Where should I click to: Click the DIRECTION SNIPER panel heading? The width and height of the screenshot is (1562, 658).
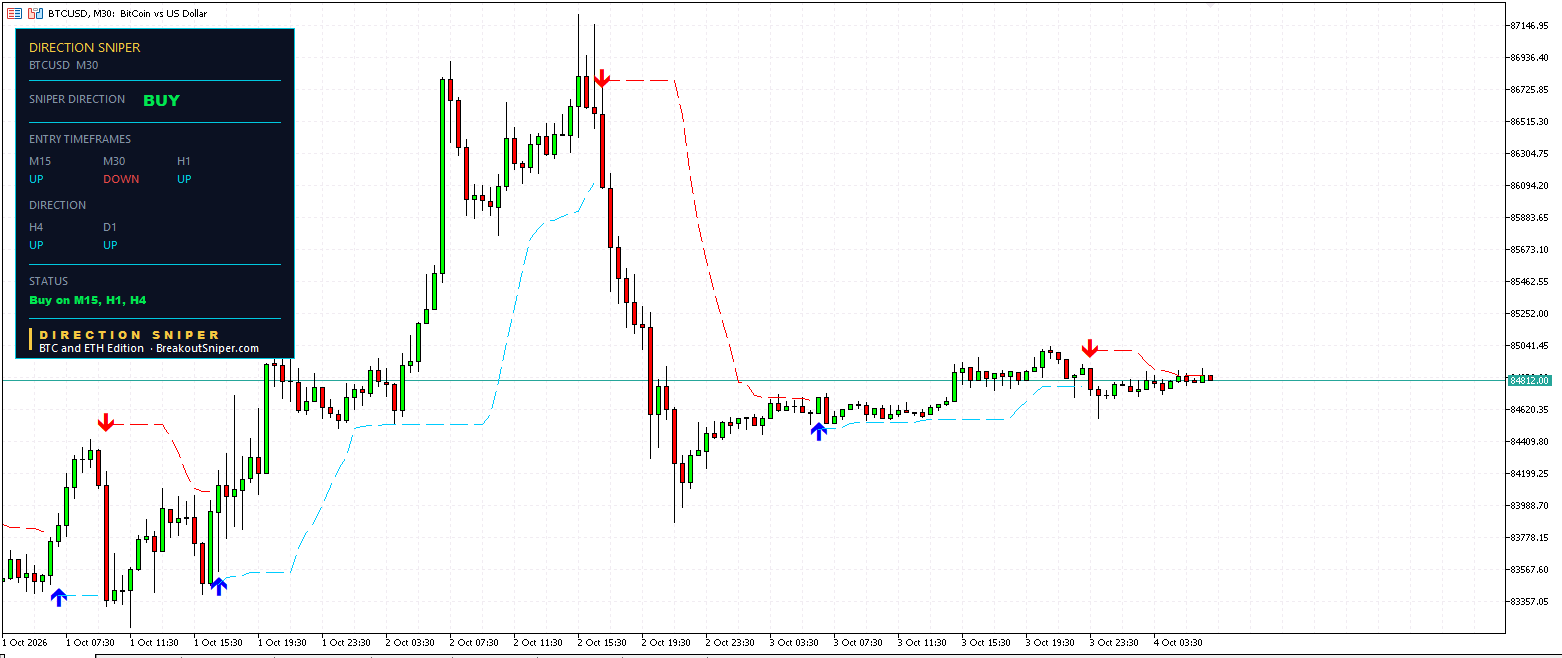(85, 47)
